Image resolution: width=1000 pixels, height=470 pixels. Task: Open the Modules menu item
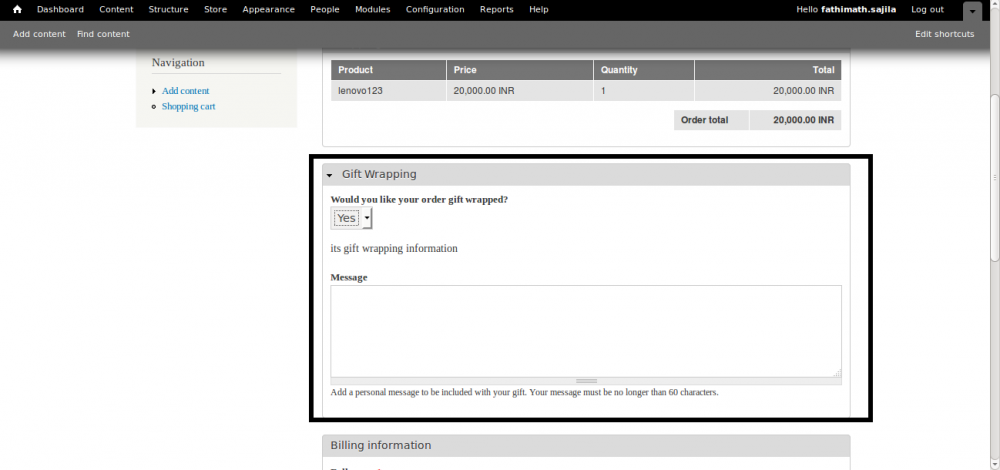[x=372, y=10]
